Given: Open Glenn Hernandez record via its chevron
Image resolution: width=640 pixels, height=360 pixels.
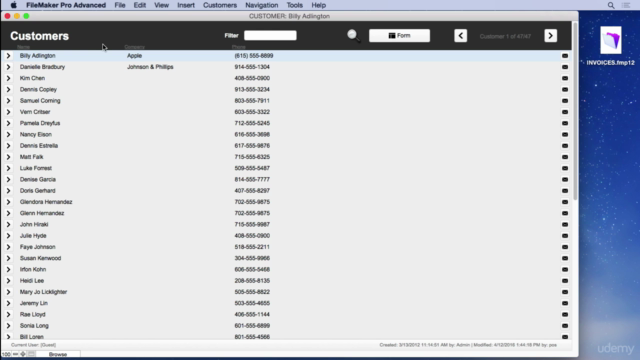Looking at the screenshot, I should [8, 213].
